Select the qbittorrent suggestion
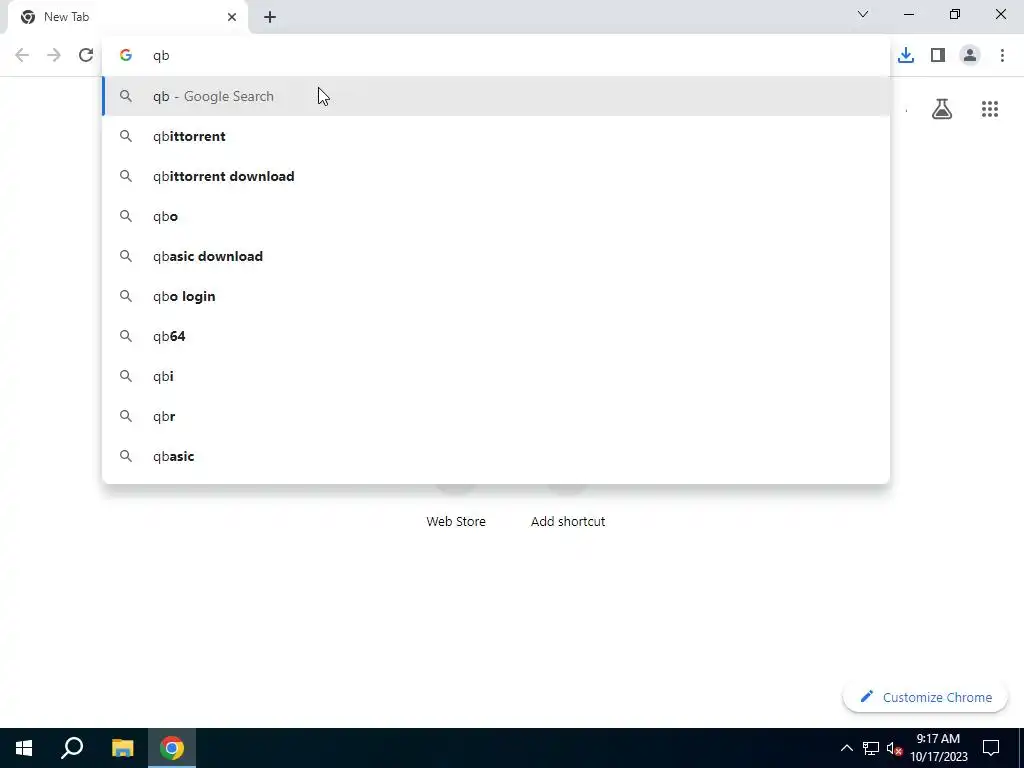 [x=496, y=136]
